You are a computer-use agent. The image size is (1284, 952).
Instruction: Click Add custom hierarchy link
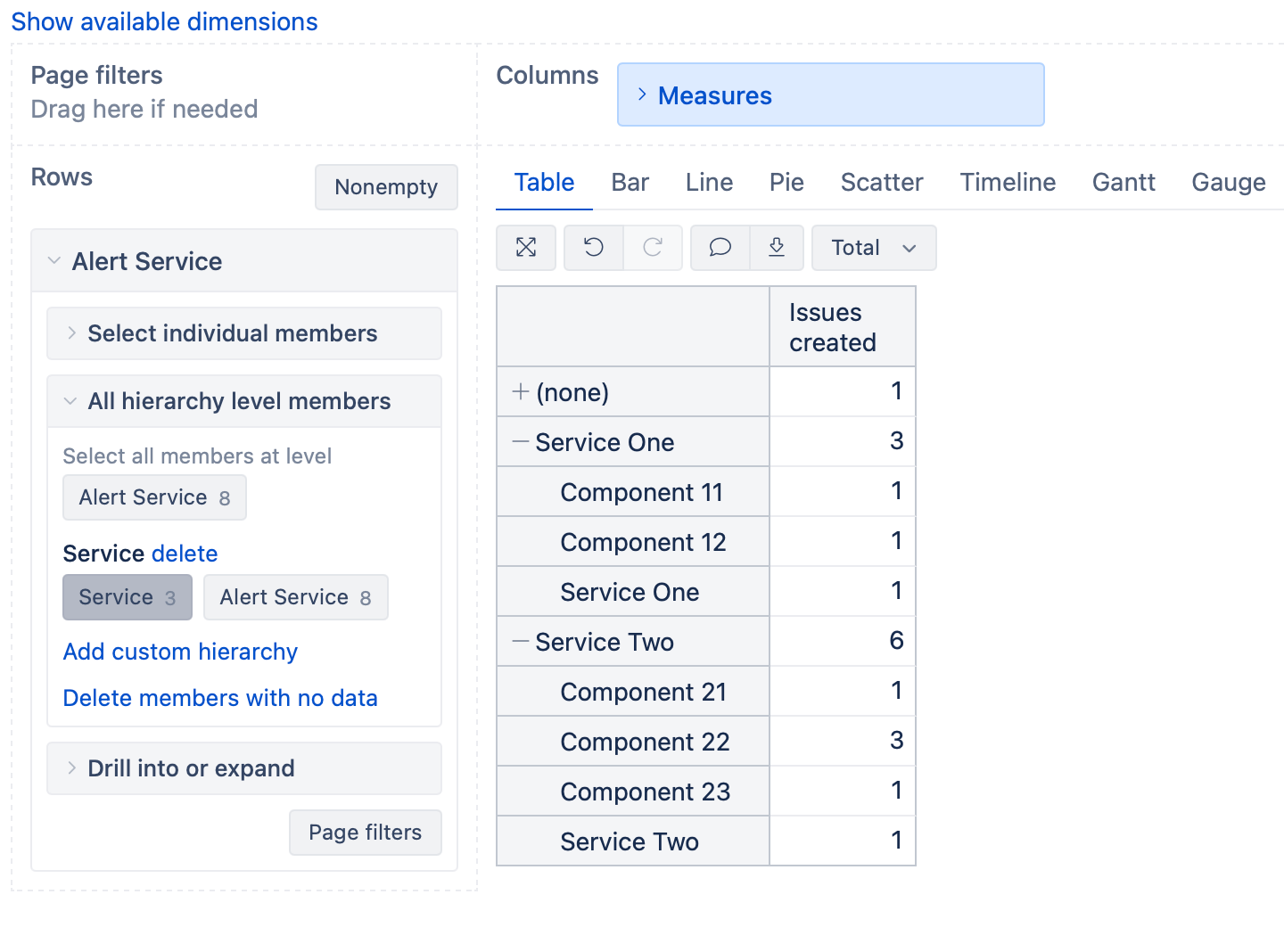pyautogui.click(x=180, y=652)
